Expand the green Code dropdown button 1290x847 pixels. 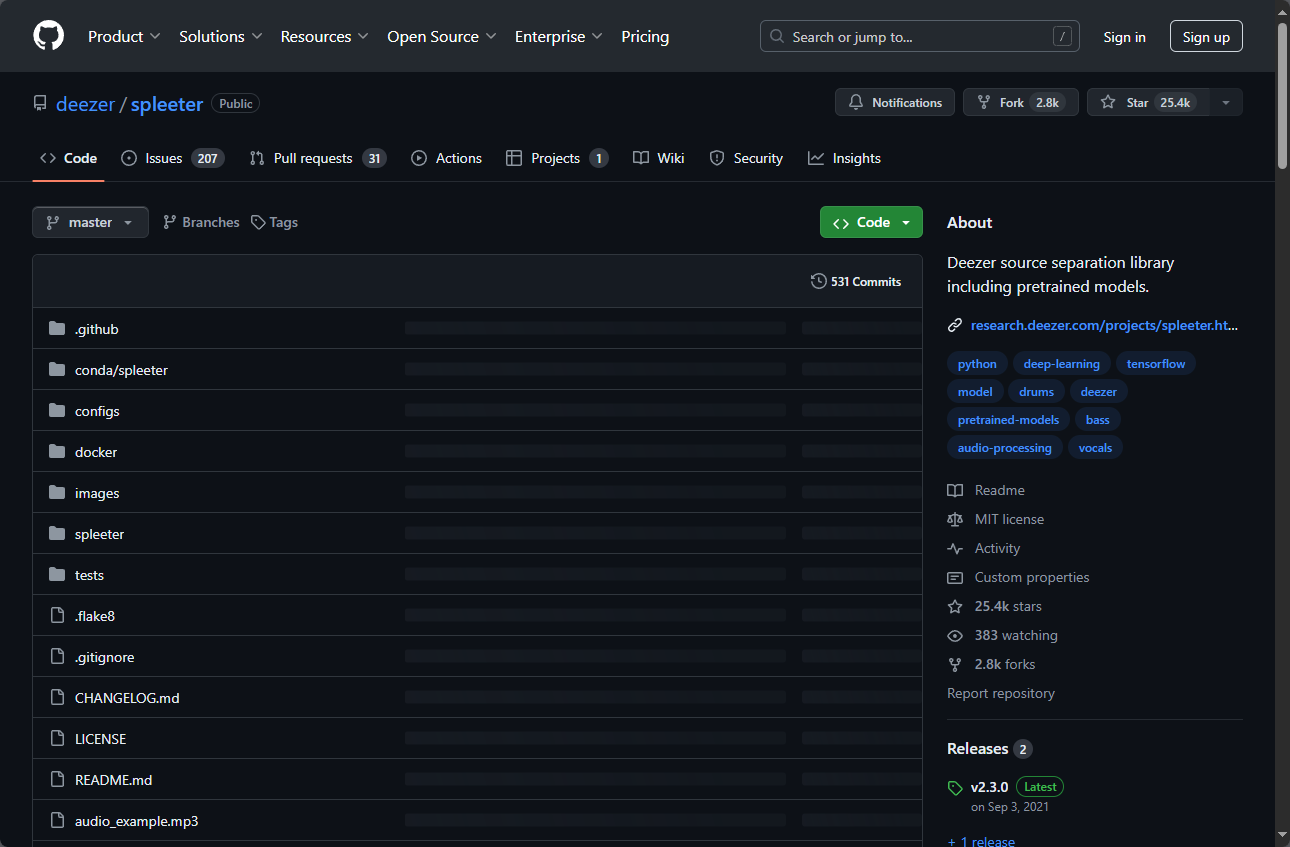point(871,222)
